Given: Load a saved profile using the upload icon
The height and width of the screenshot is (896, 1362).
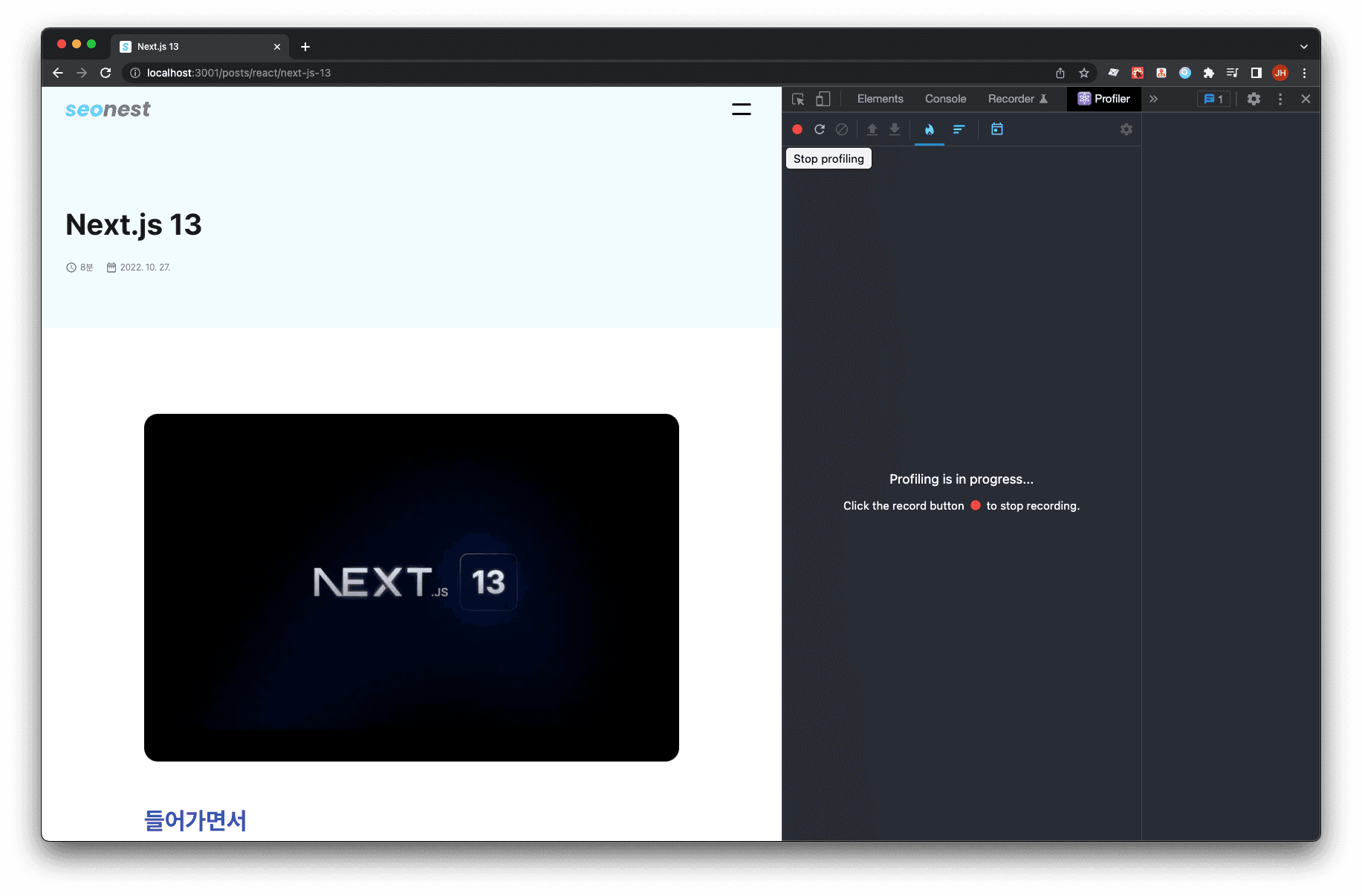Looking at the screenshot, I should 872,129.
